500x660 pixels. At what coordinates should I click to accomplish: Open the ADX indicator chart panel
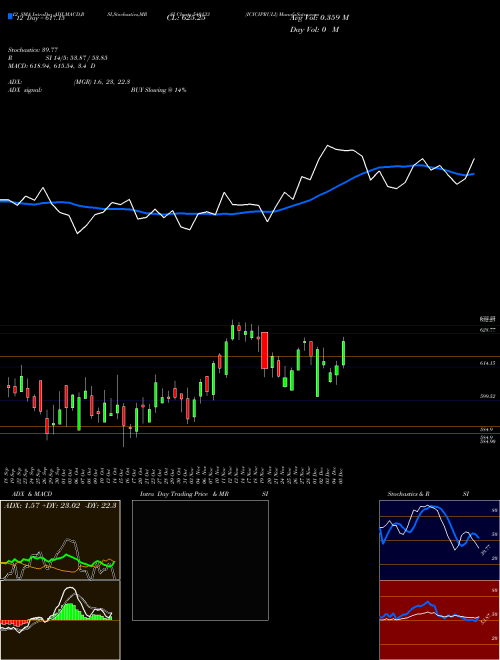(x=60, y=540)
